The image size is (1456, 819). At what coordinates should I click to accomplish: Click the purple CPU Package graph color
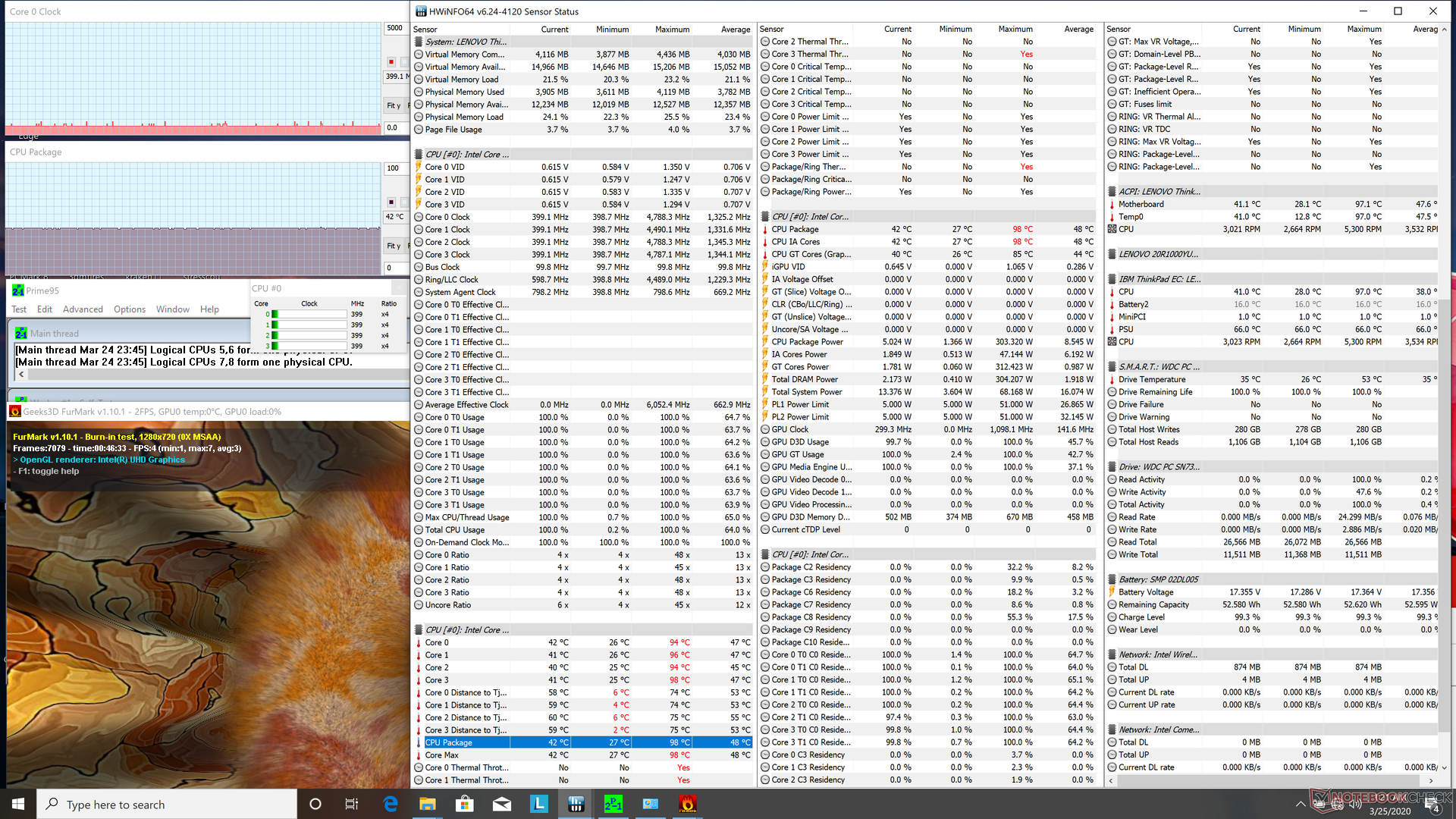391,202
